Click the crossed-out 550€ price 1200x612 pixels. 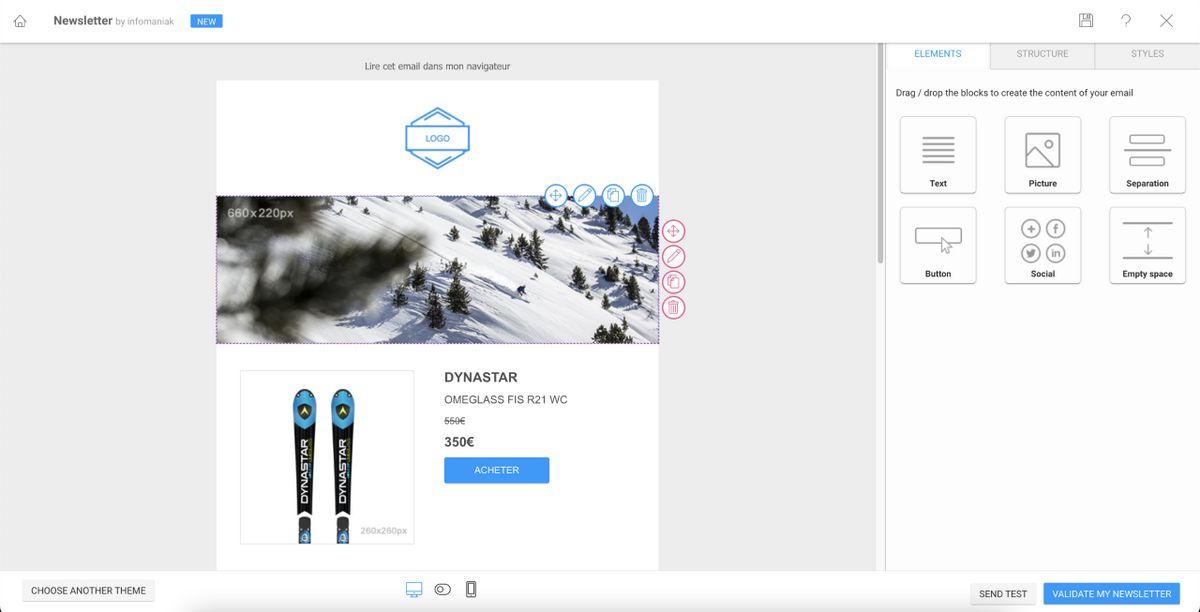(x=454, y=421)
